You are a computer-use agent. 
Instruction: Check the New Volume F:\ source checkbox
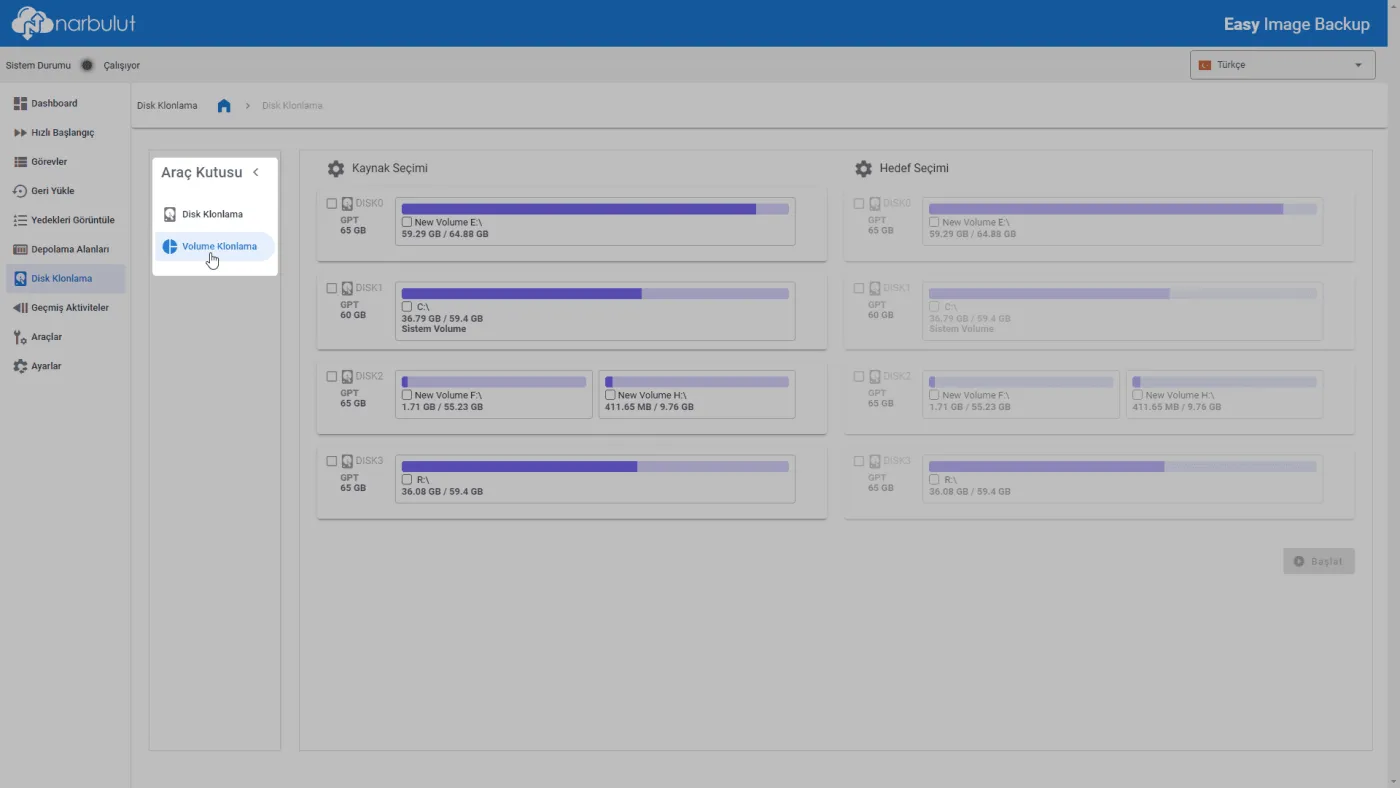coord(407,395)
